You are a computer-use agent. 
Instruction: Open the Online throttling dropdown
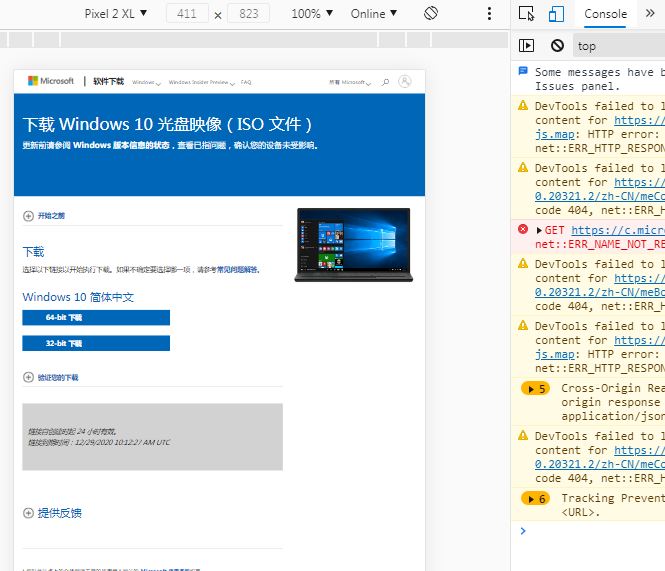coord(374,14)
